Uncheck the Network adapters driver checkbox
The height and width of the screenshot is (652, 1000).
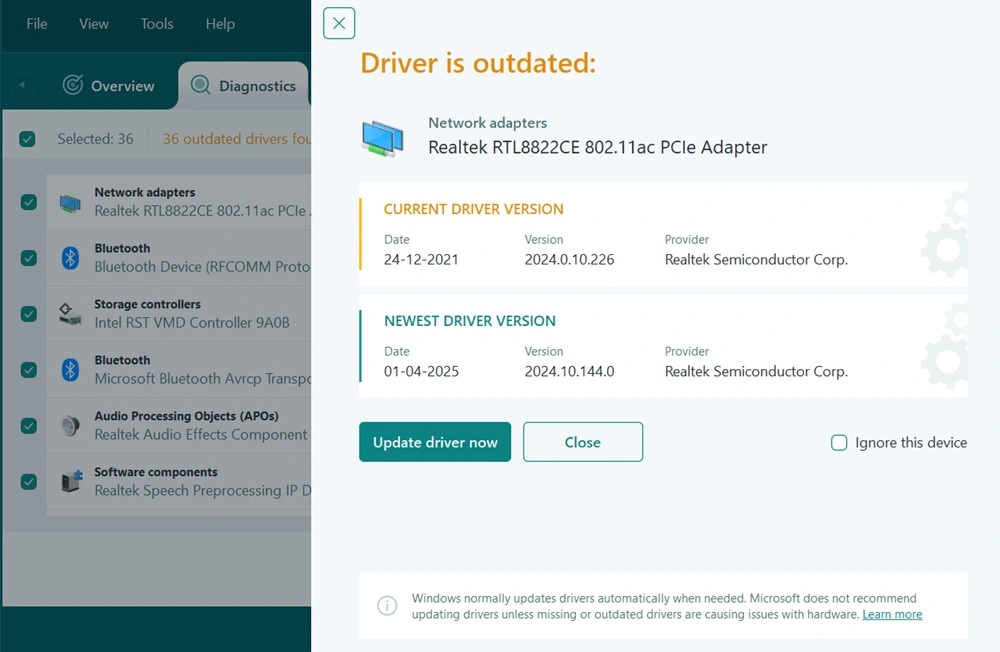coord(28,202)
